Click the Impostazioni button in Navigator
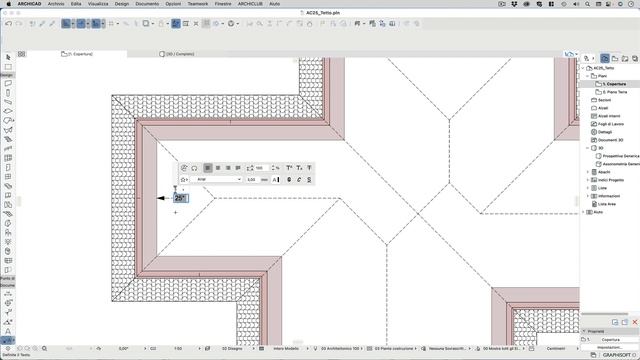The height and width of the screenshot is (360, 640). pyautogui.click(x=610, y=347)
